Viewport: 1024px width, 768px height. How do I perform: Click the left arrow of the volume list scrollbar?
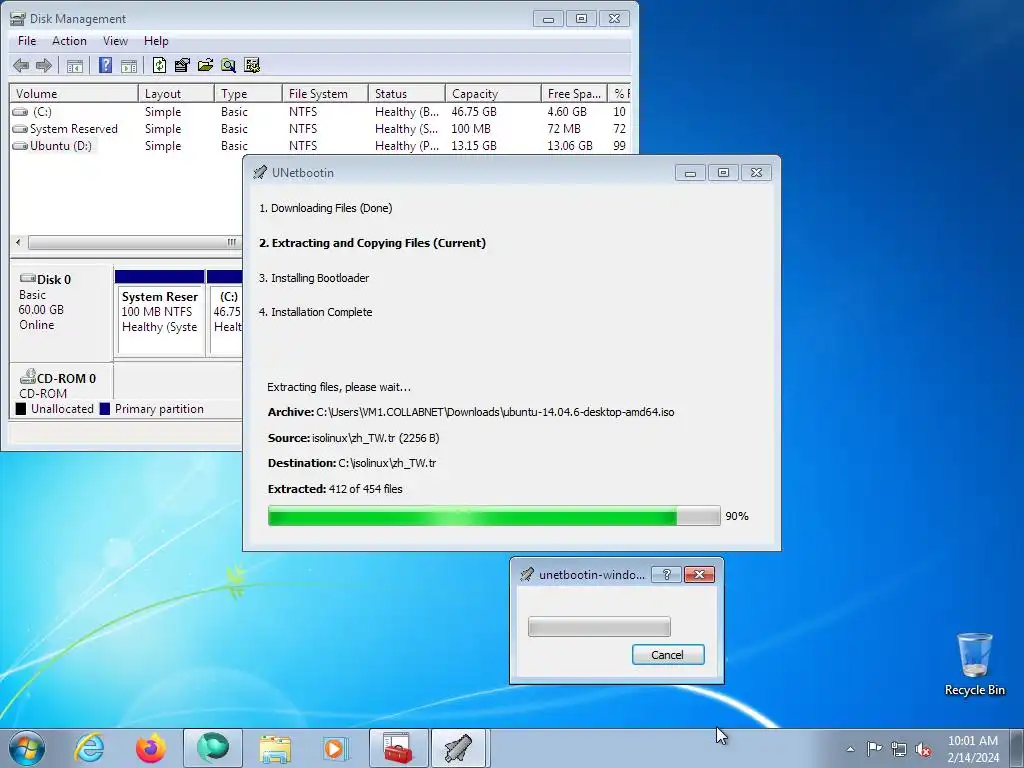click(18, 242)
